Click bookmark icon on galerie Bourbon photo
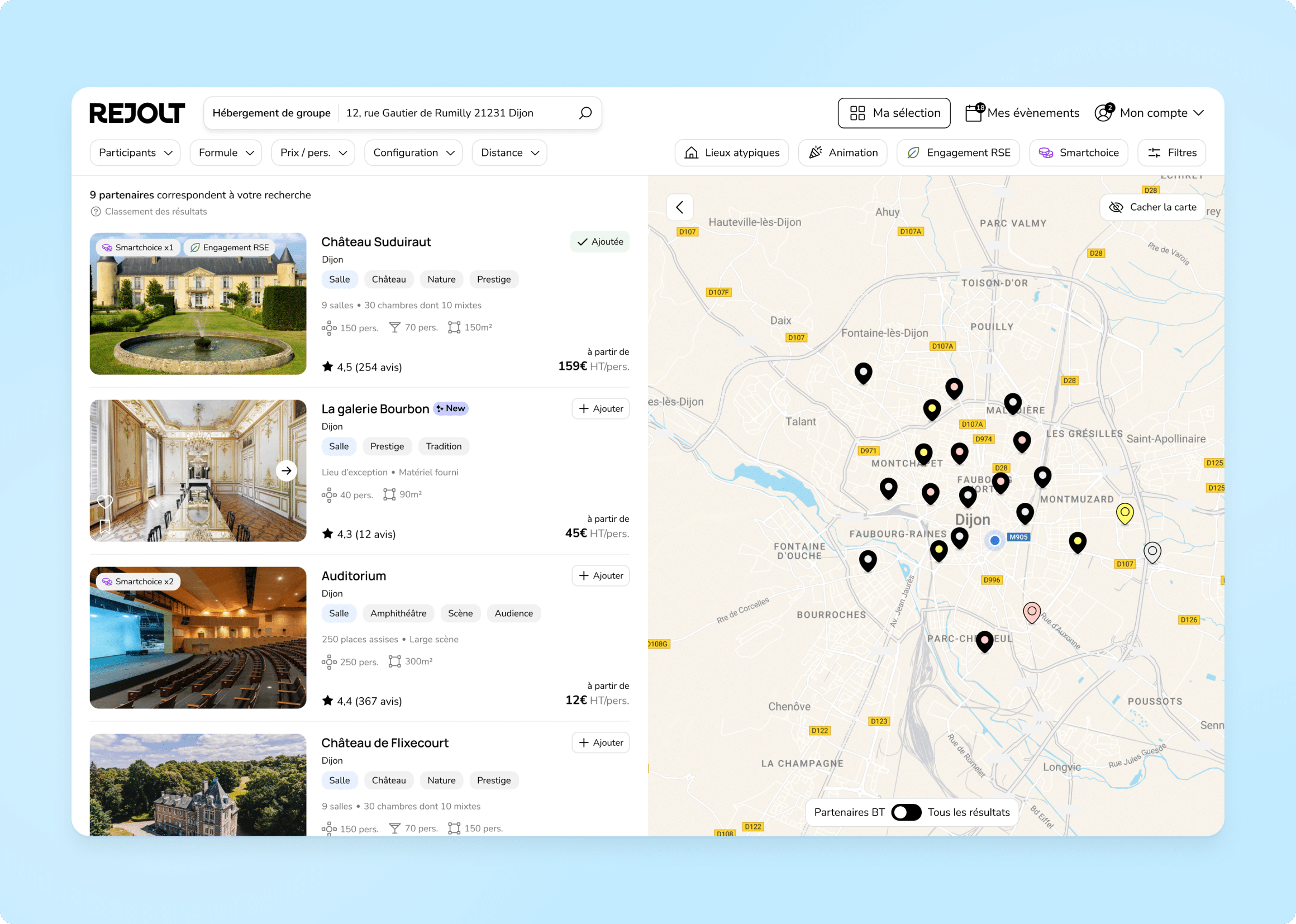Image resolution: width=1296 pixels, height=924 pixels. [104, 526]
